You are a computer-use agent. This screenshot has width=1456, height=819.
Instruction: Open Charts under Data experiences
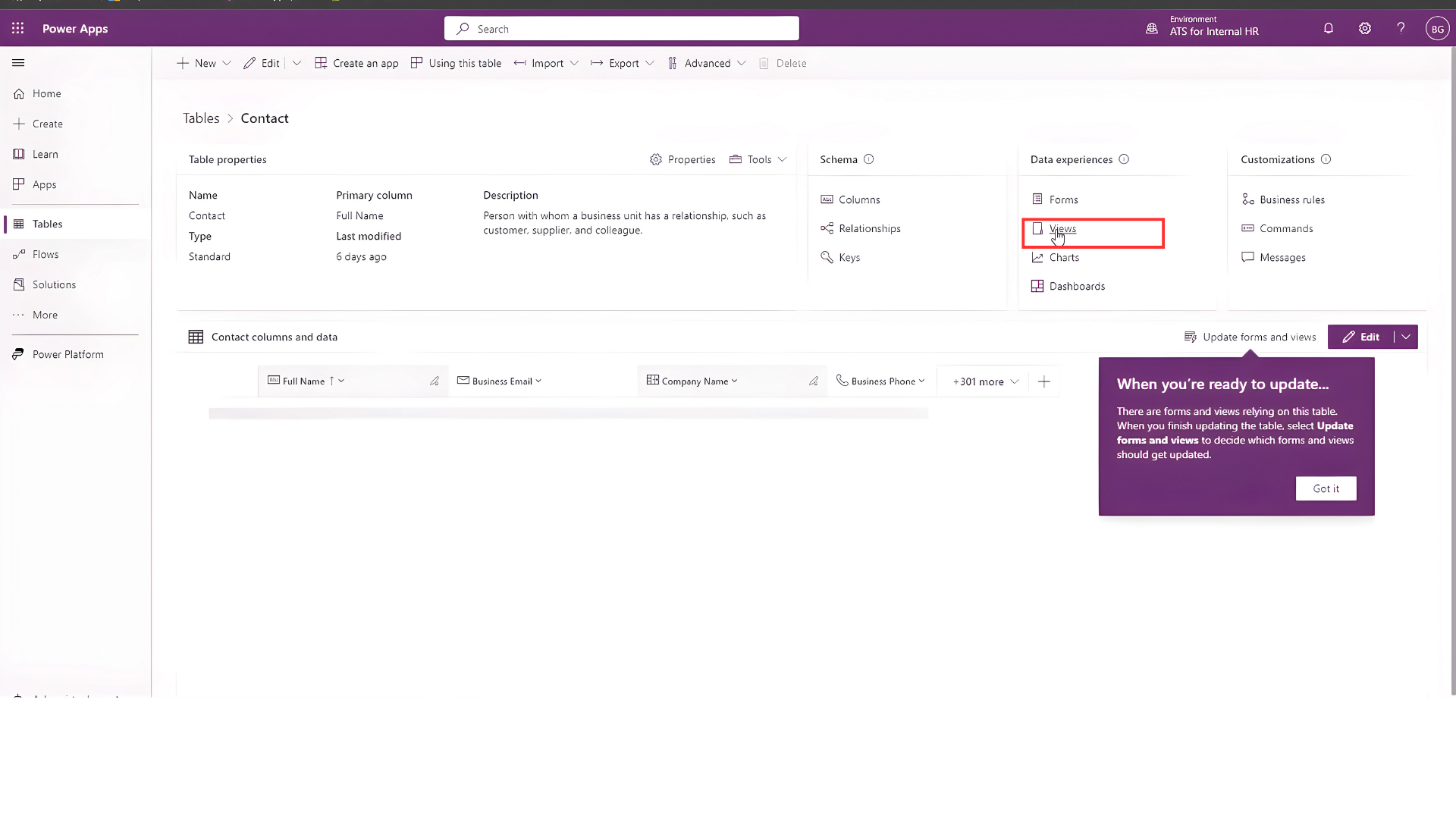click(1055, 257)
